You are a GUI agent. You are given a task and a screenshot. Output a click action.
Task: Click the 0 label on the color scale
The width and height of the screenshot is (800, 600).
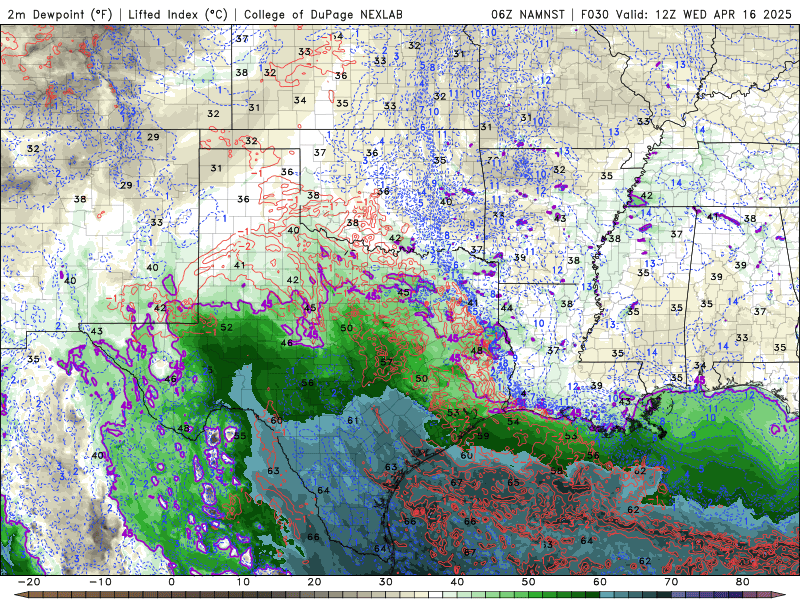(171, 582)
